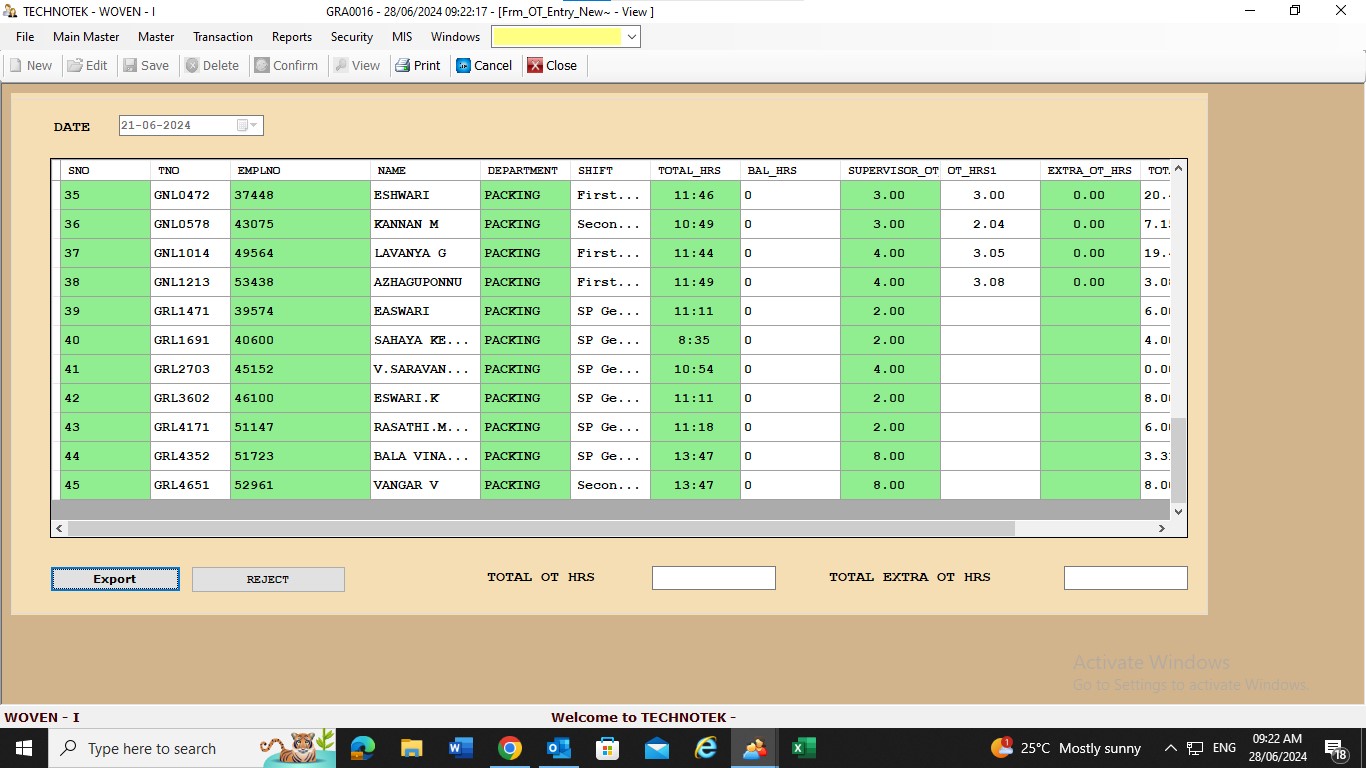Screen dimensions: 1366x768
Task: Open Excel from the taskbar
Action: [x=804, y=748]
